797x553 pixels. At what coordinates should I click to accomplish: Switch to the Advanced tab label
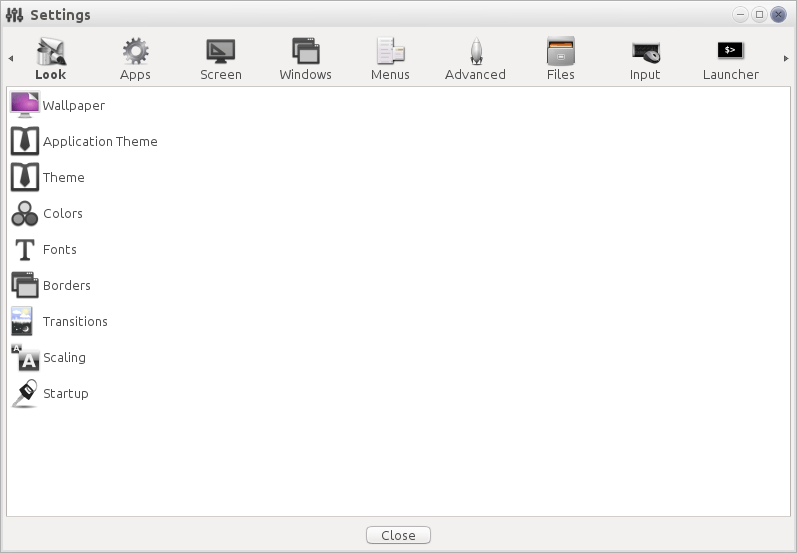coord(475,74)
